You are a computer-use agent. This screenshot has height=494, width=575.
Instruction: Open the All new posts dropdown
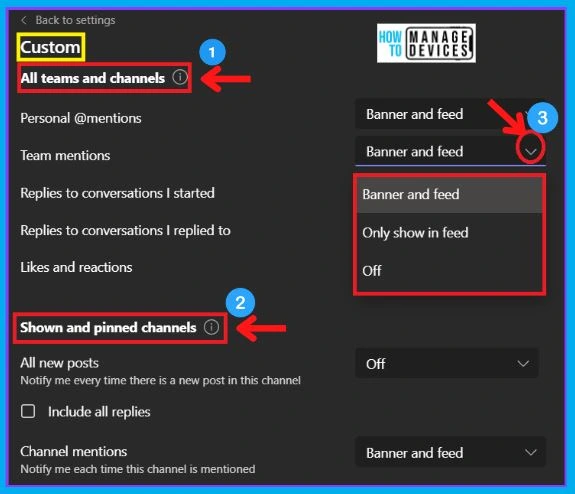pyautogui.click(x=447, y=363)
